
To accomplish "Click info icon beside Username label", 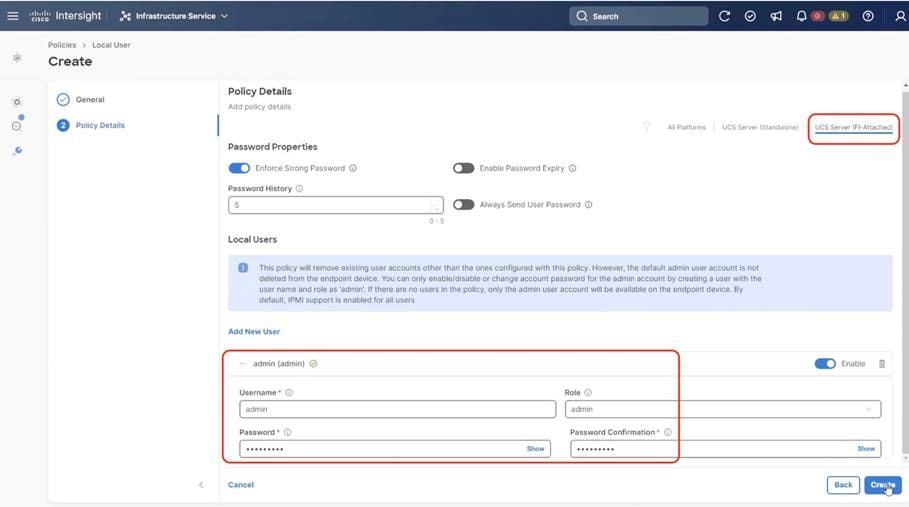I will (x=289, y=392).
